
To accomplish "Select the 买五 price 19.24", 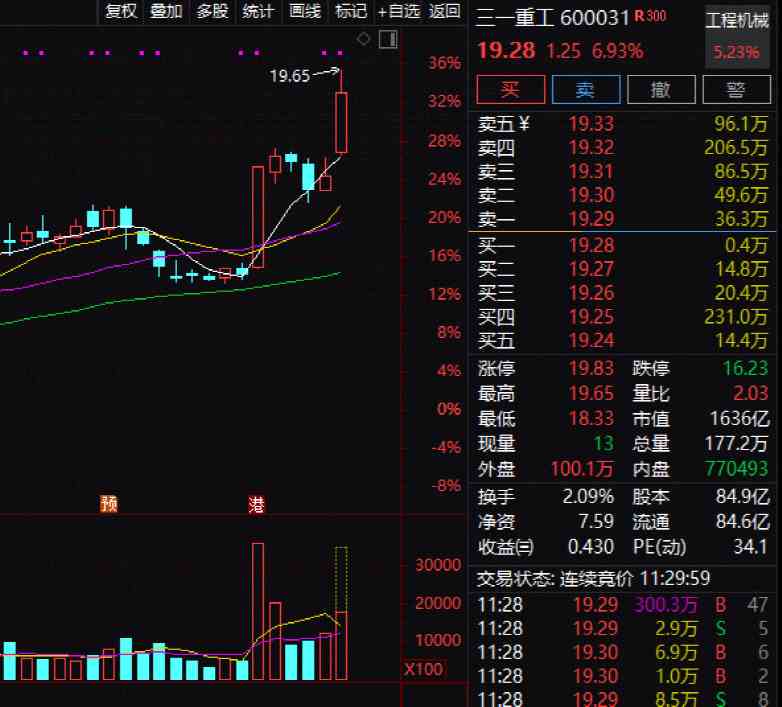I will pyautogui.click(x=591, y=341).
